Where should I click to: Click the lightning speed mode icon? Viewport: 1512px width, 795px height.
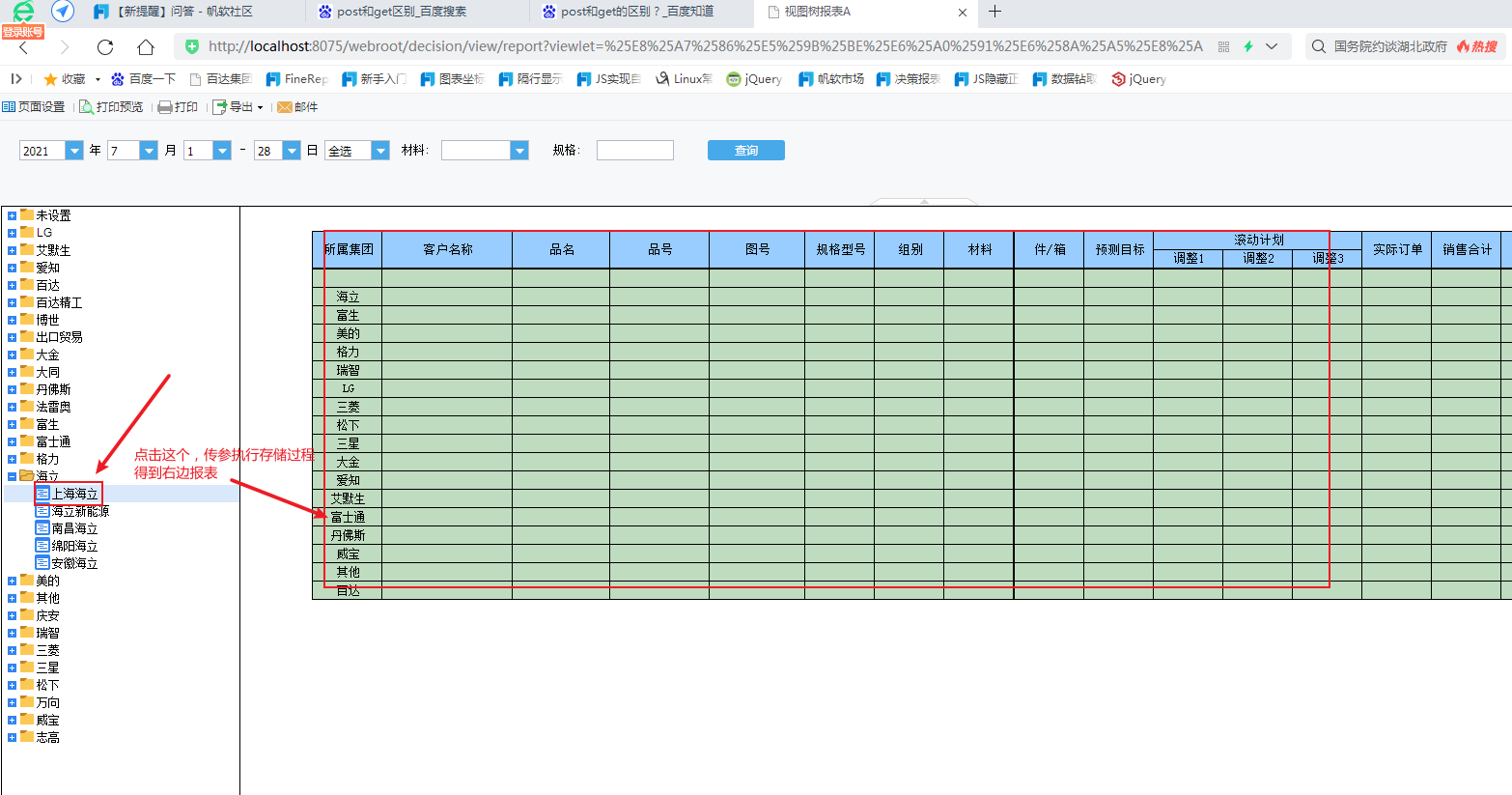tap(1248, 46)
